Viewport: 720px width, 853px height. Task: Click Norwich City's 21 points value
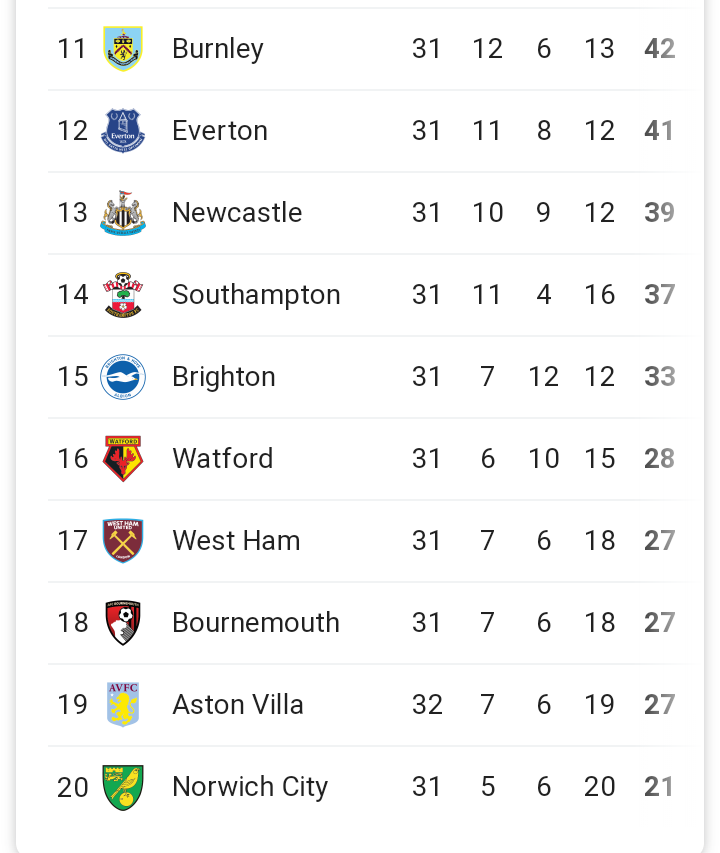pyautogui.click(x=659, y=787)
